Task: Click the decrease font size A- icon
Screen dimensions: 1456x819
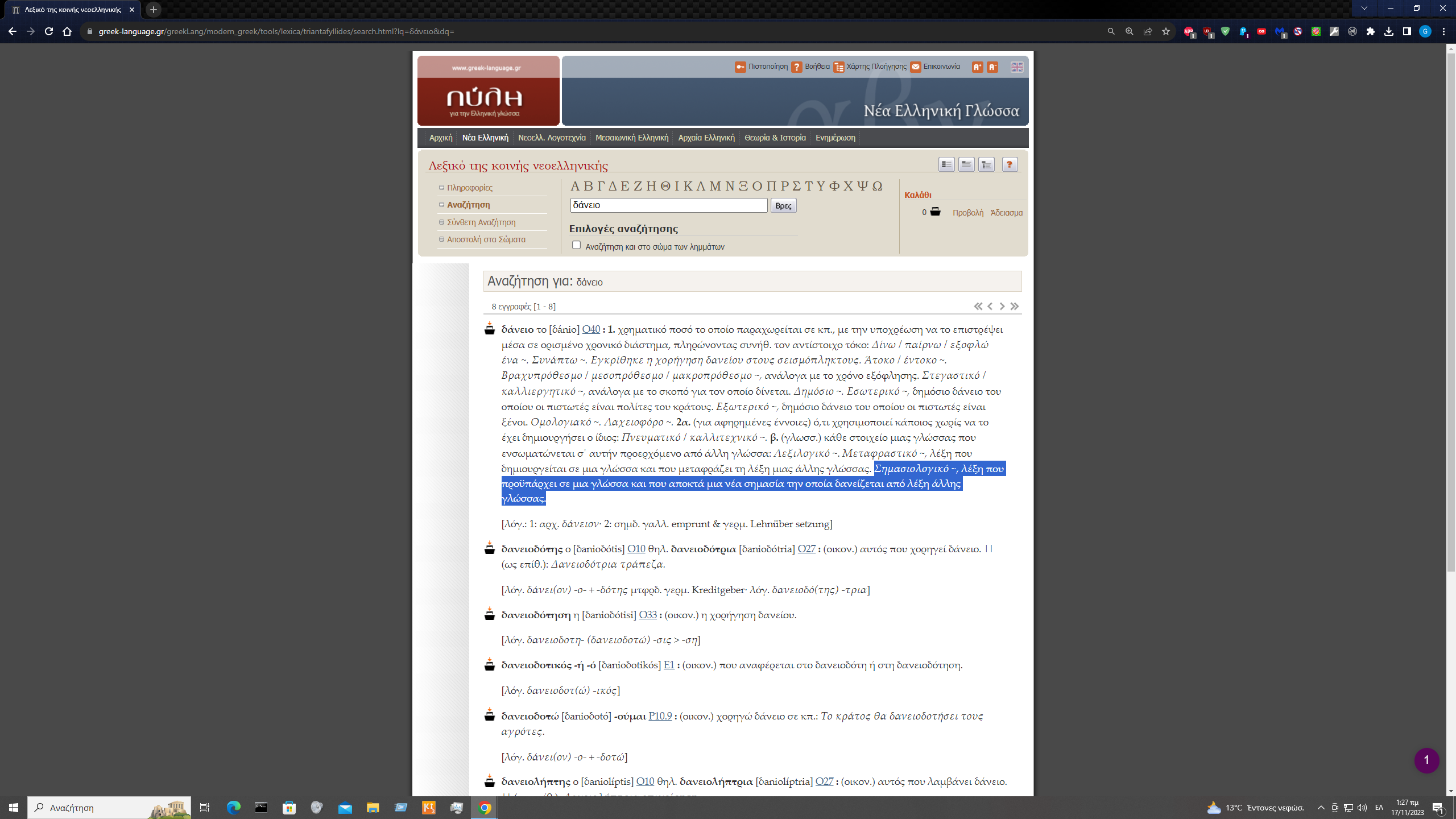Action: 992,67
